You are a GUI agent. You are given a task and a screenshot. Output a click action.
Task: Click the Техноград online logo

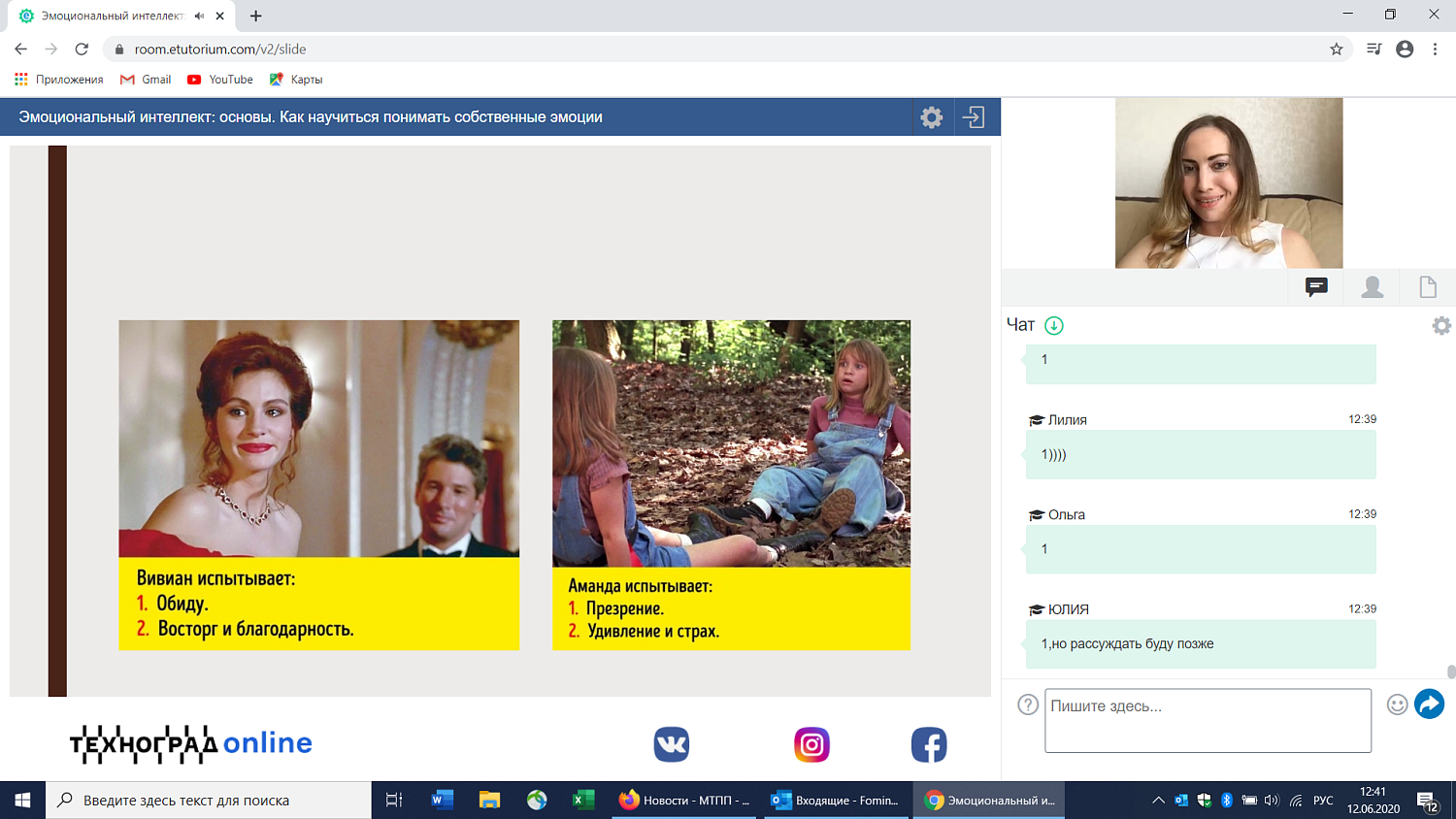[x=191, y=744]
